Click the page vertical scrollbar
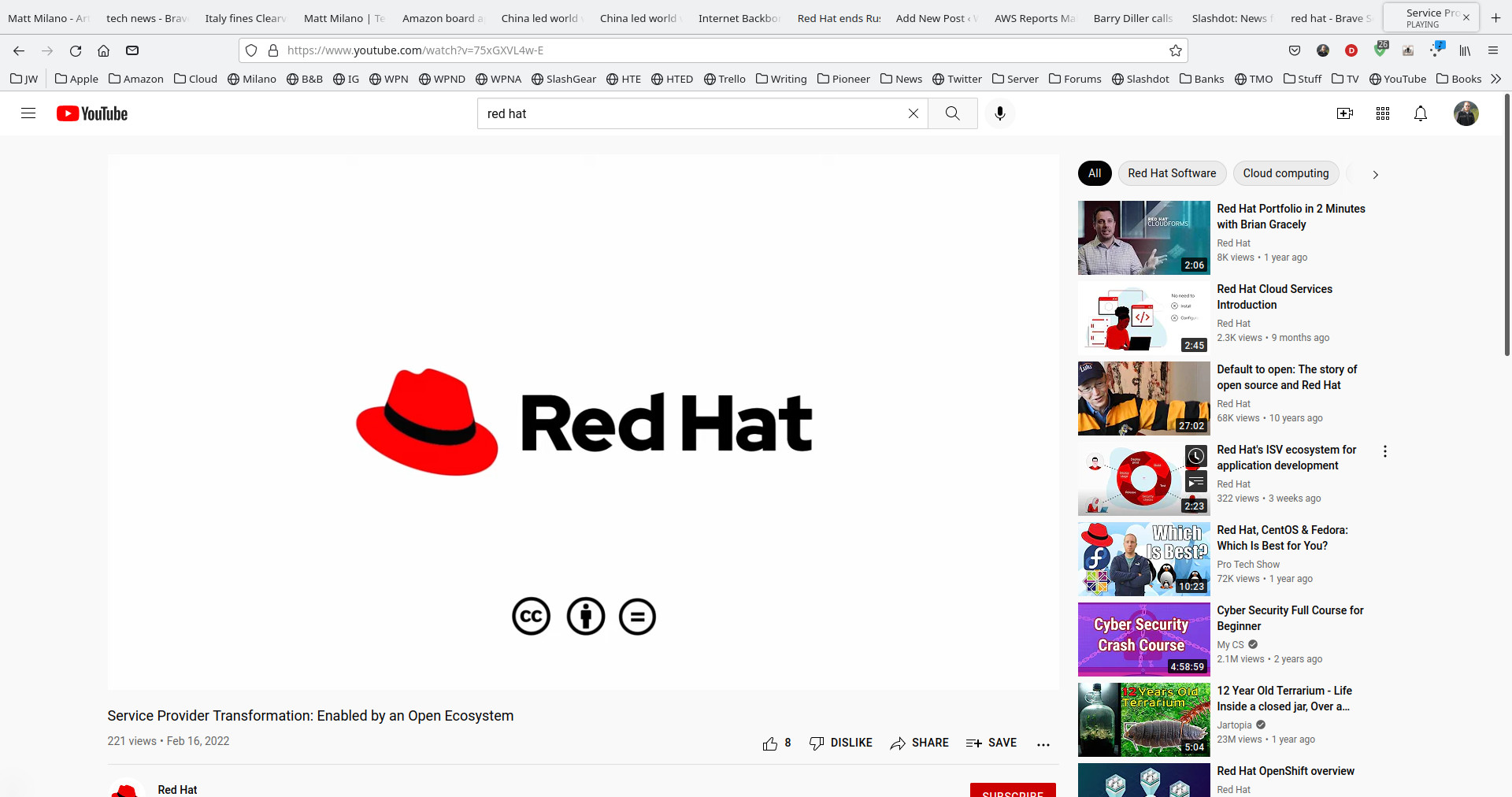This screenshot has height=797, width=1512. click(x=1506, y=224)
